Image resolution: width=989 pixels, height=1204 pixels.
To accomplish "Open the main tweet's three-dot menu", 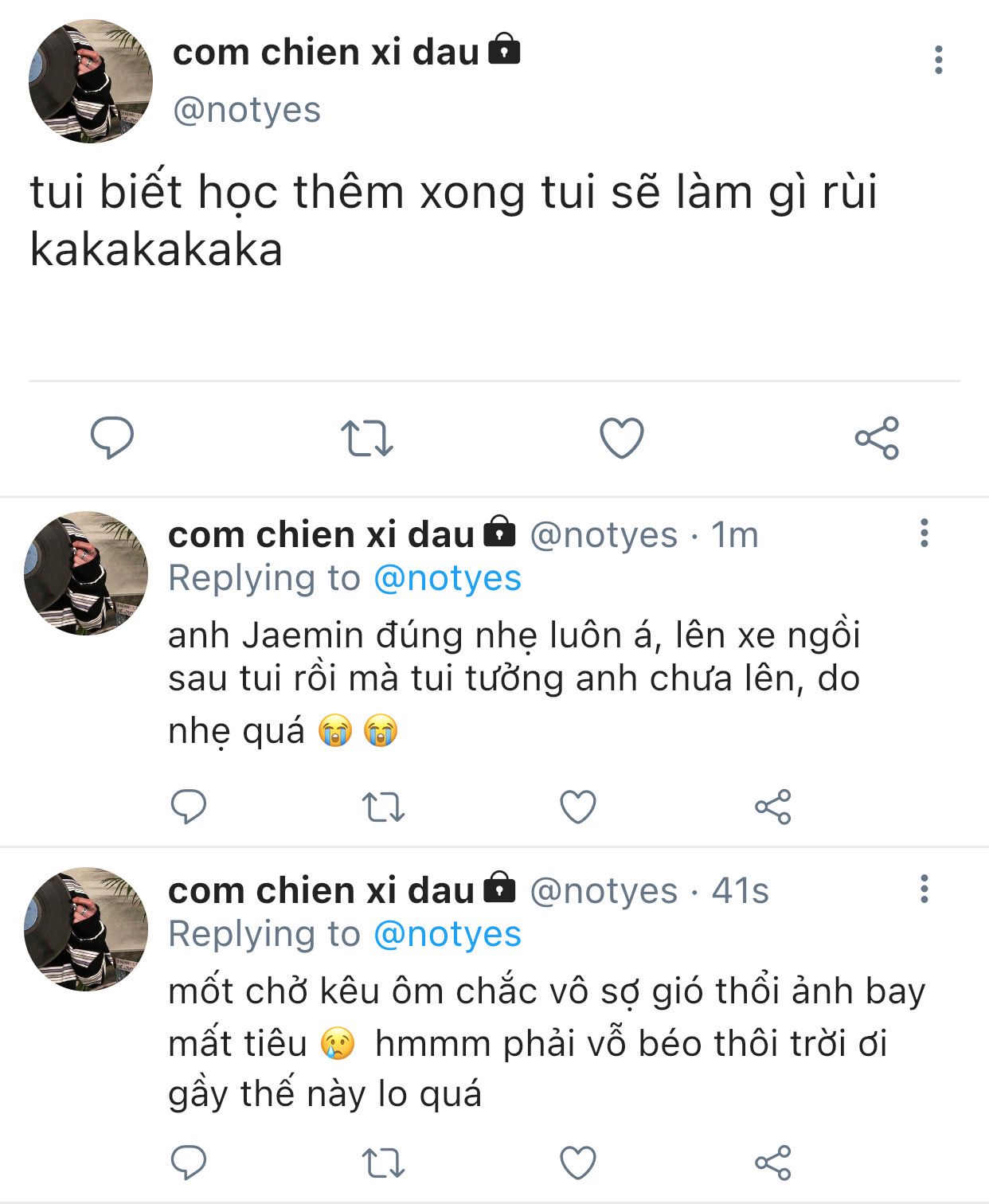I will pyautogui.click(x=939, y=60).
